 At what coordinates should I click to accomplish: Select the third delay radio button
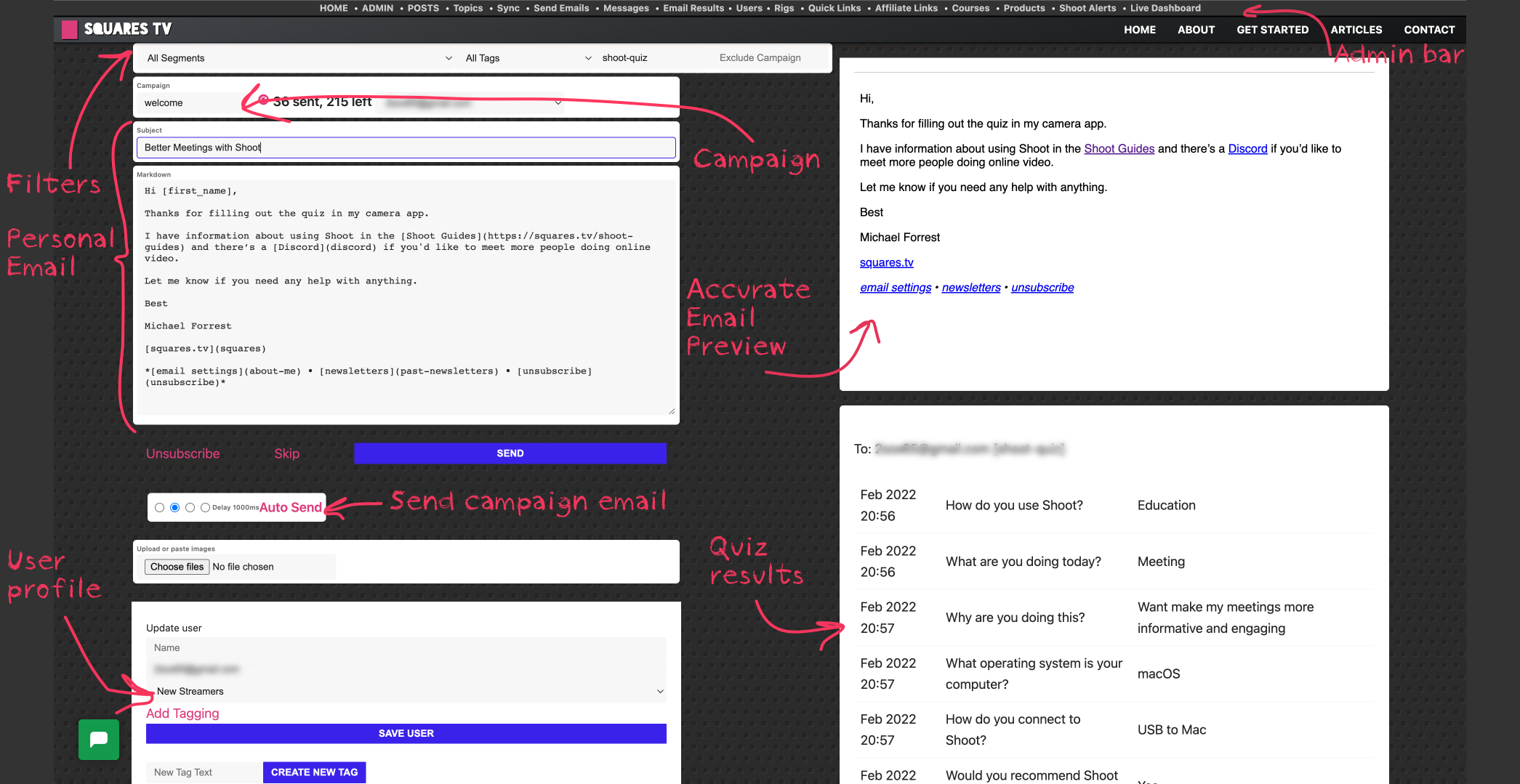coord(190,508)
